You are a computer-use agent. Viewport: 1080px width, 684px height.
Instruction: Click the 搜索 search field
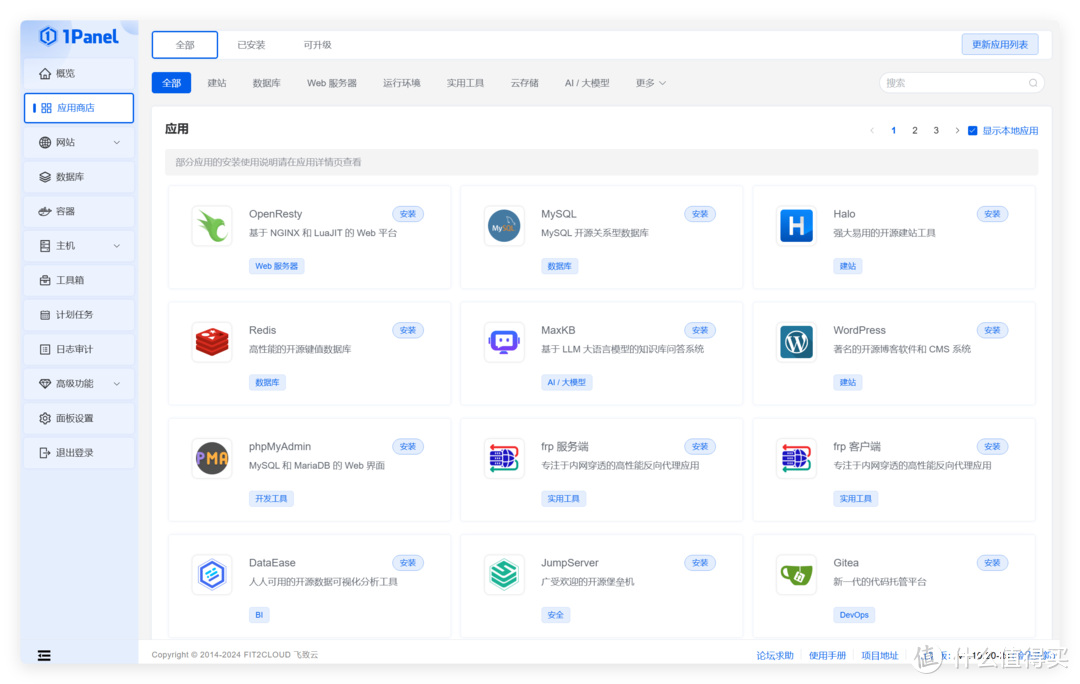(x=962, y=83)
